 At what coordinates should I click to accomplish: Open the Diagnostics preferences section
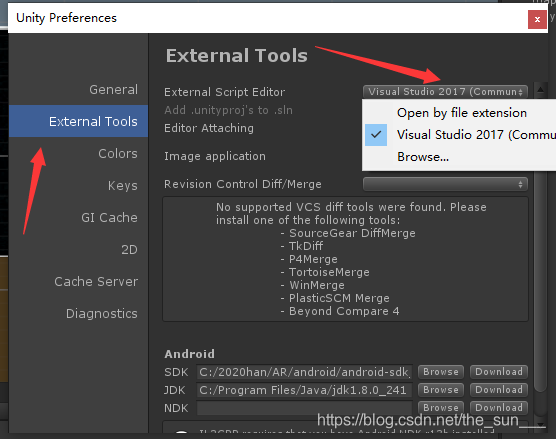pyautogui.click(x=101, y=313)
